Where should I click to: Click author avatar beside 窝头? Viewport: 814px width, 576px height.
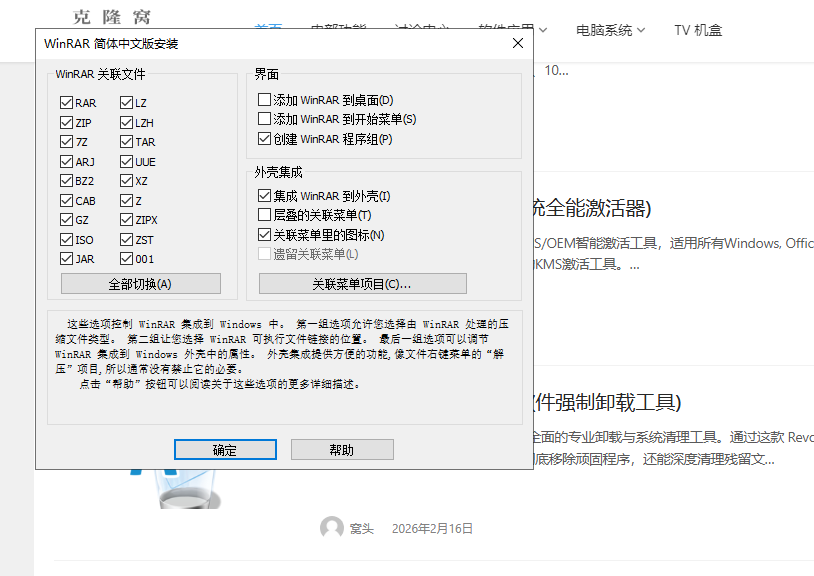(332, 528)
